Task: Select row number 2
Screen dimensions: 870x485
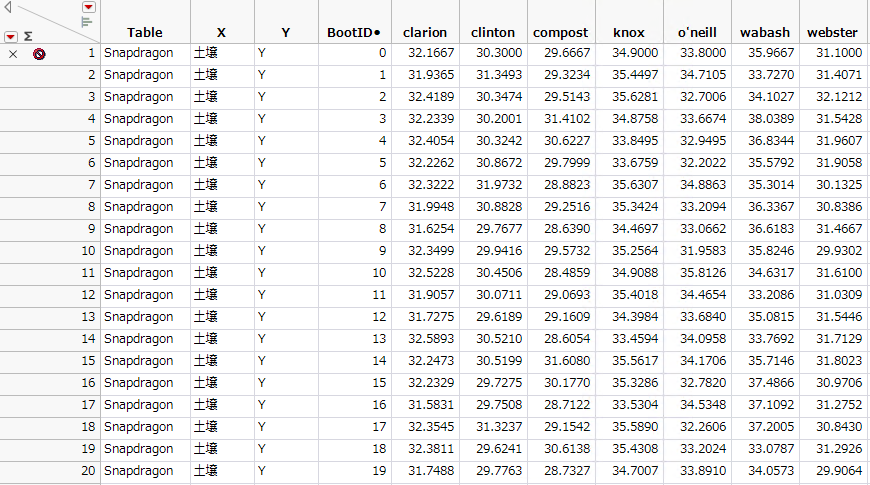Action: click(92, 75)
